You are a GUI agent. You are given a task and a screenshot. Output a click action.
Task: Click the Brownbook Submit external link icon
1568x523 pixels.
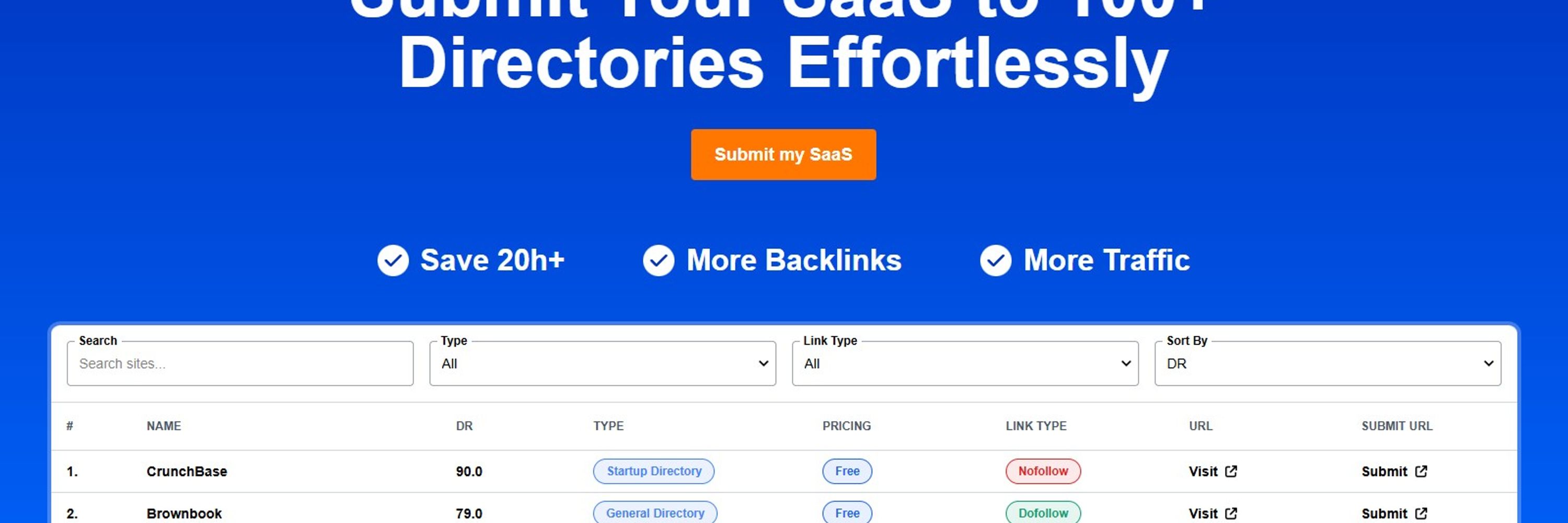click(1421, 513)
